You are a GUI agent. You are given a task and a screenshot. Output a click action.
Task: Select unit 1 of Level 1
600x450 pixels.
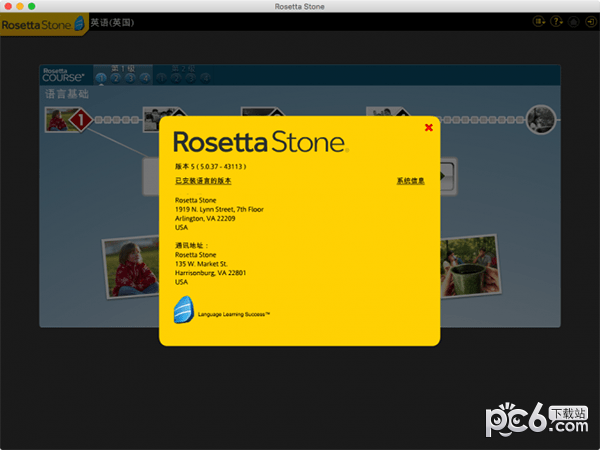101,78
